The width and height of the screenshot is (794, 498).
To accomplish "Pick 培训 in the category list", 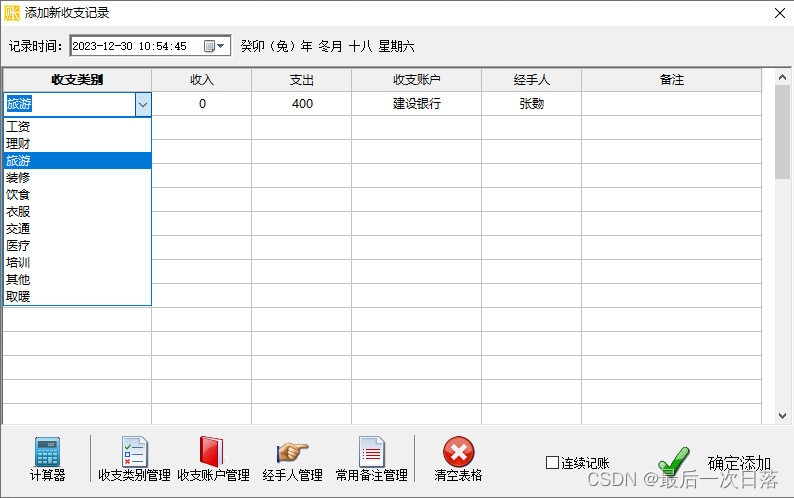I will coord(77,262).
